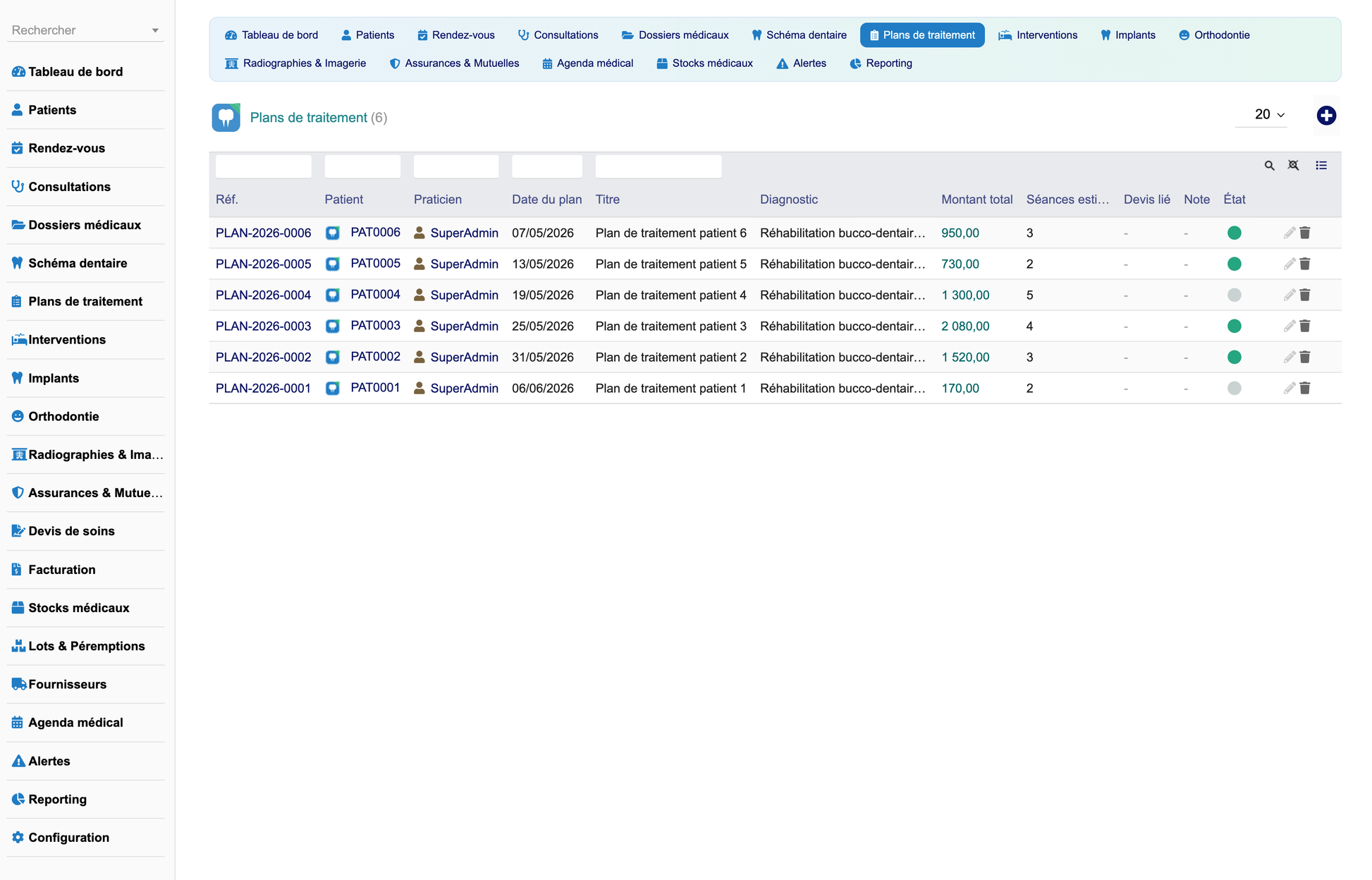Image resolution: width=1372 pixels, height=880 pixels.
Task: Edit PLAN-2026-0001 with its pencil icon
Action: pyautogui.click(x=1289, y=388)
